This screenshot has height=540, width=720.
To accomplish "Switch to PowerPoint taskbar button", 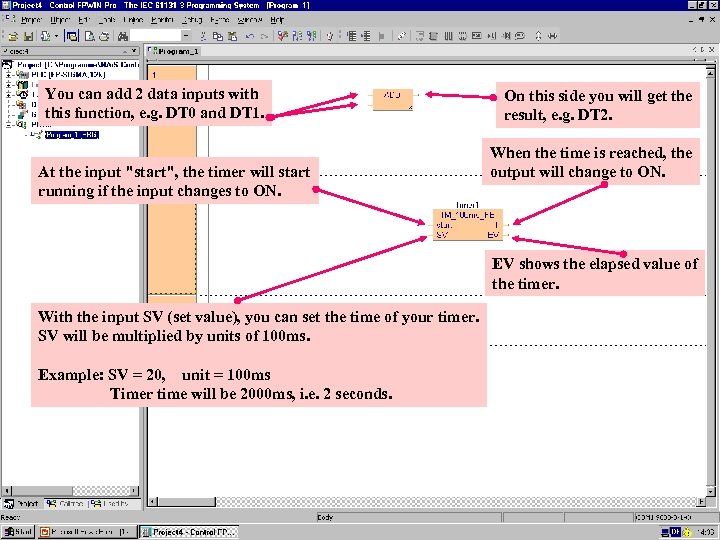I will tap(86, 532).
